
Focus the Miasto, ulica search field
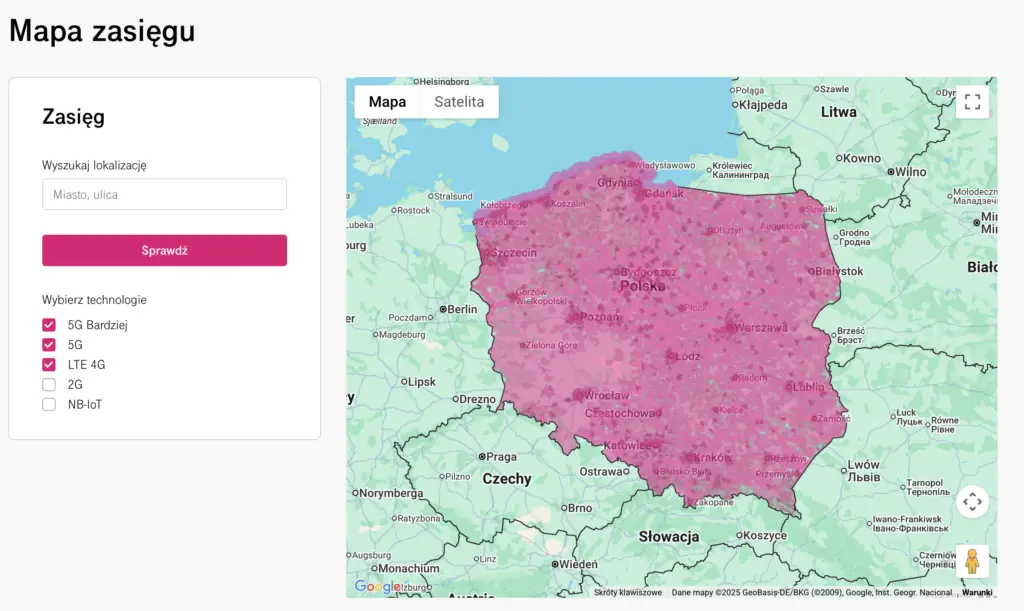[x=164, y=194]
